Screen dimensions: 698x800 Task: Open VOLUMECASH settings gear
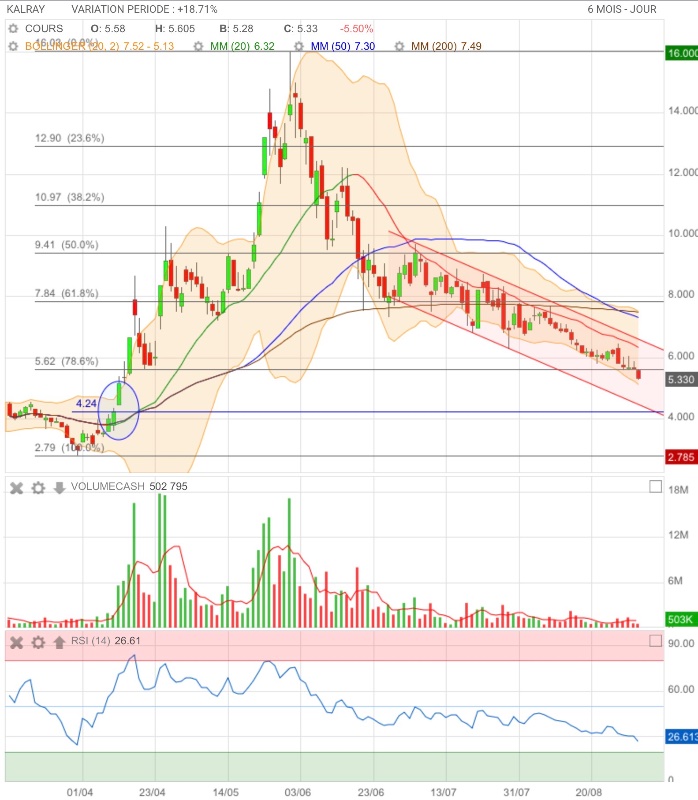[x=38, y=488]
